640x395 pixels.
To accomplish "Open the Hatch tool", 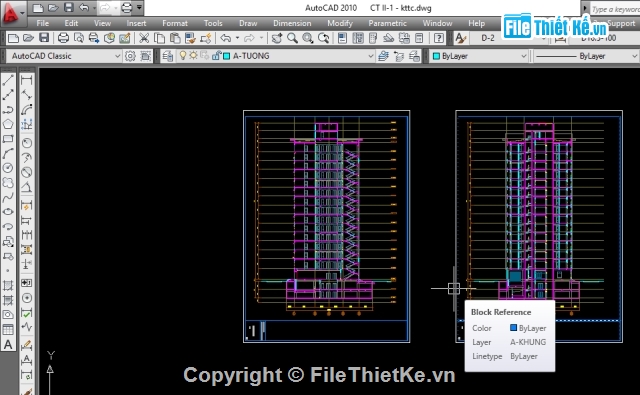I will (x=8, y=285).
